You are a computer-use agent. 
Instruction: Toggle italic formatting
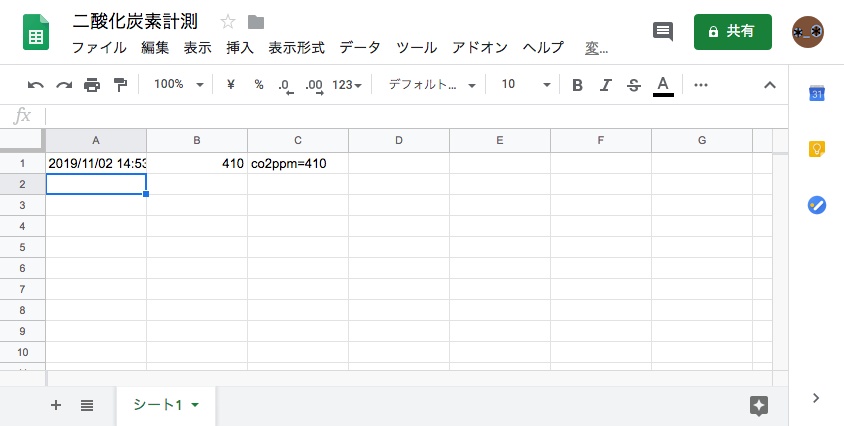click(605, 85)
